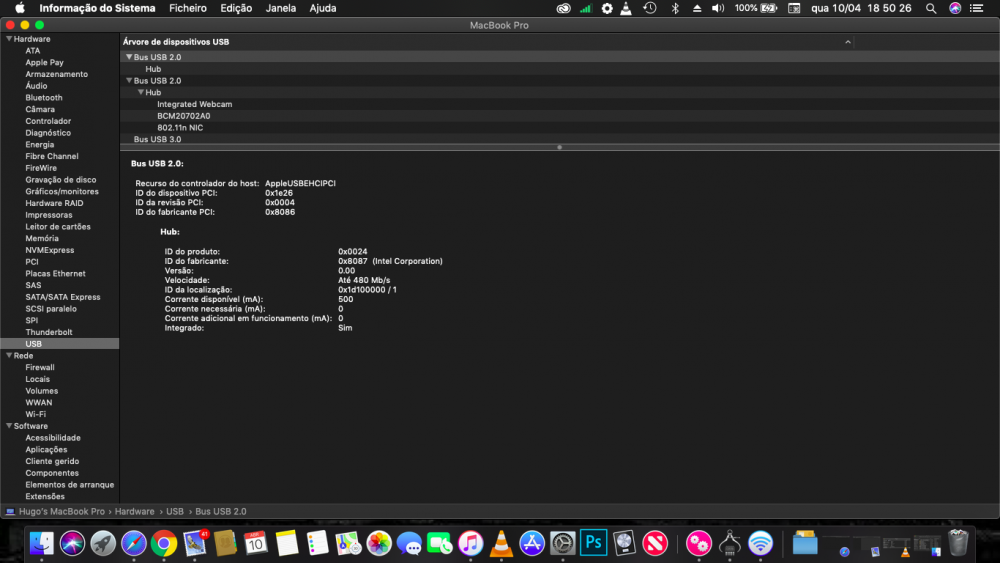The image size is (1000, 563).
Task: Collapse the Hub containing Integrated Webcam
Action: (141, 92)
